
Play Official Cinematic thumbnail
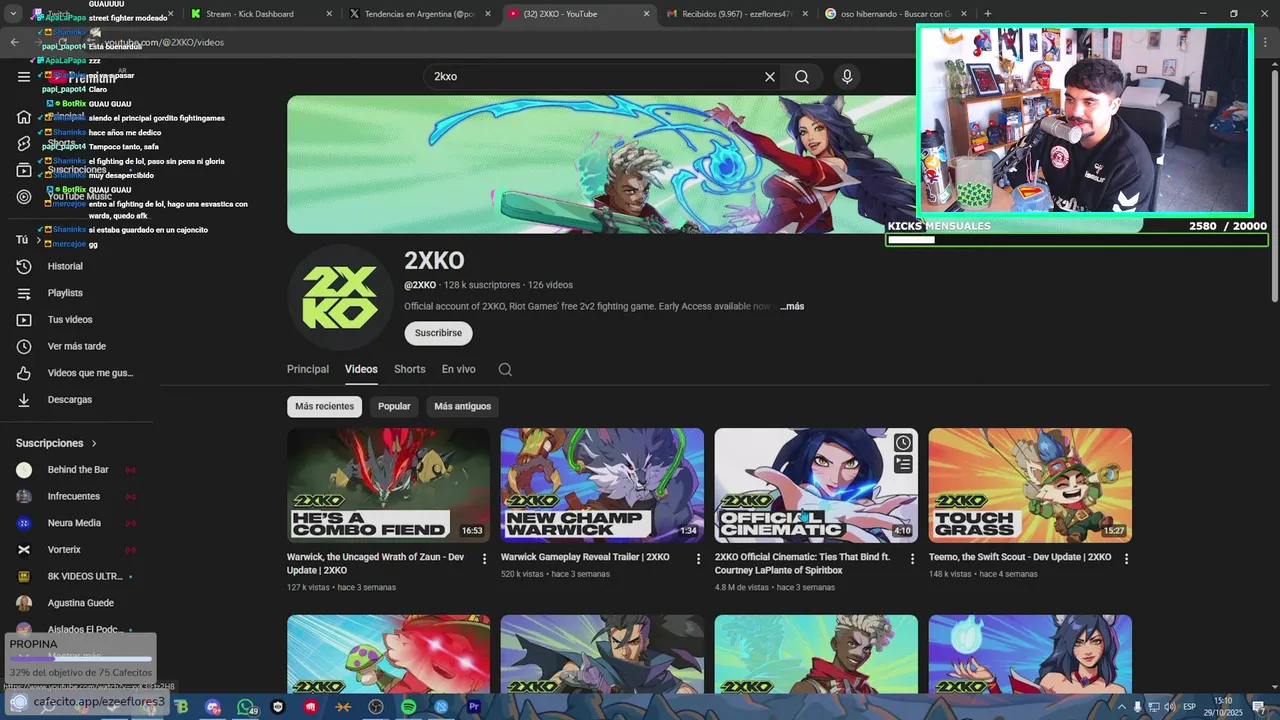816,486
